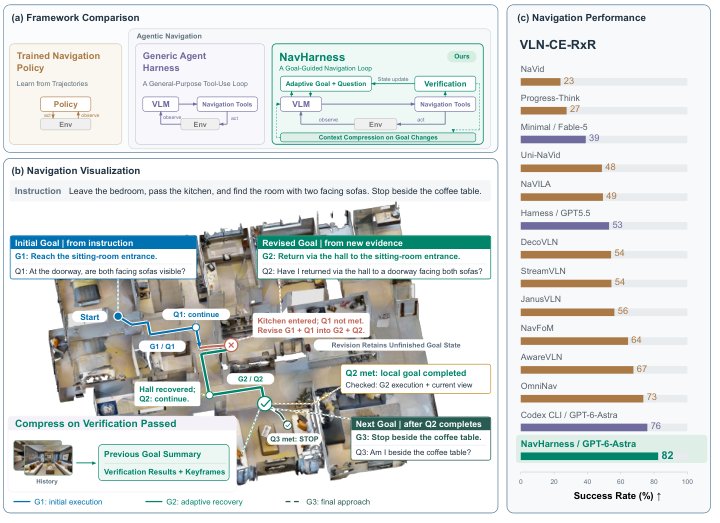Select the 'Env' box under Policy
The image size is (720, 523).
[65, 124]
